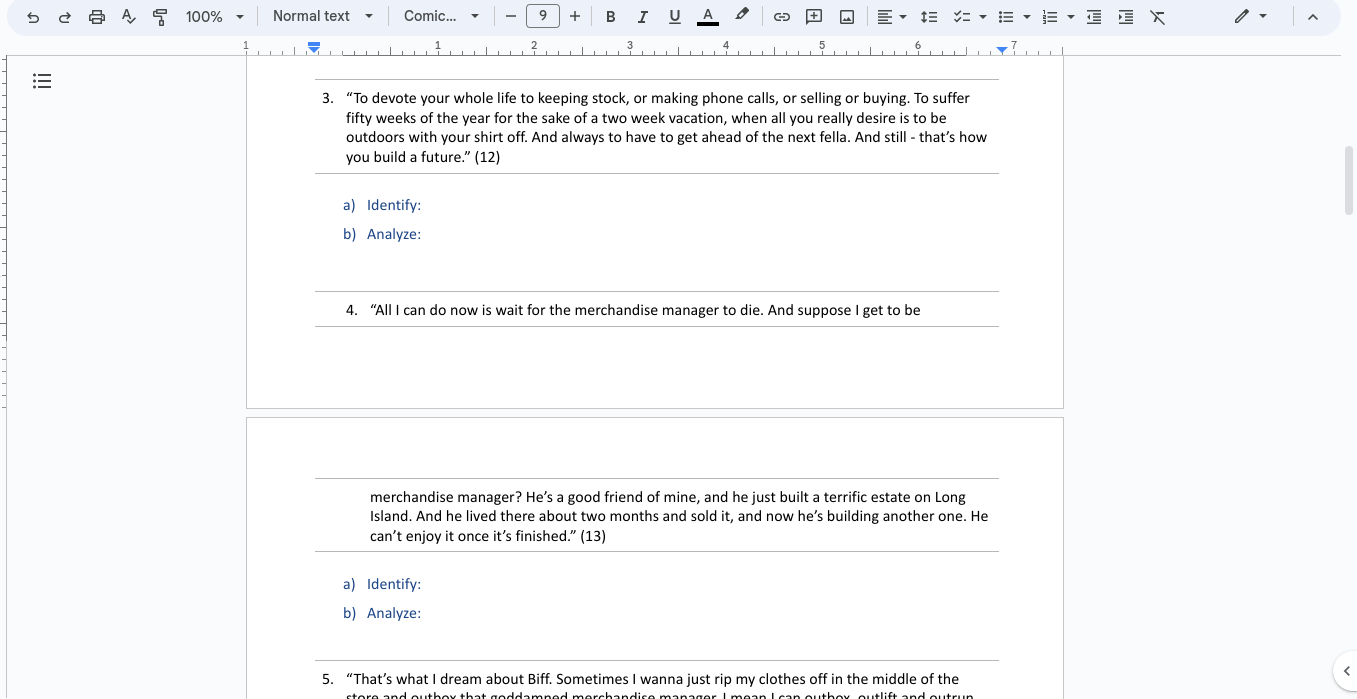Select the font size field
1357x699 pixels.
coord(543,16)
